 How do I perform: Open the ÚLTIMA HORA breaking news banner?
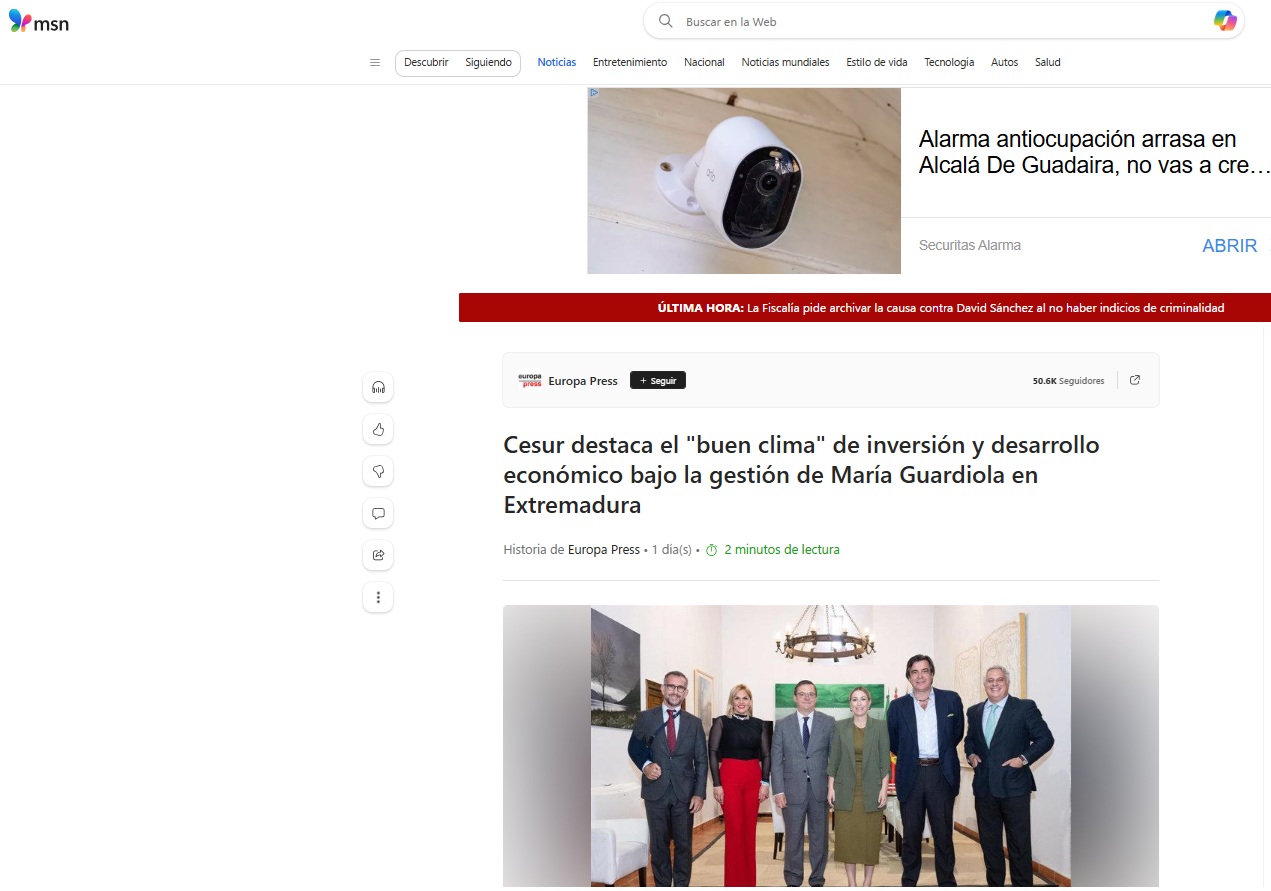click(865, 308)
